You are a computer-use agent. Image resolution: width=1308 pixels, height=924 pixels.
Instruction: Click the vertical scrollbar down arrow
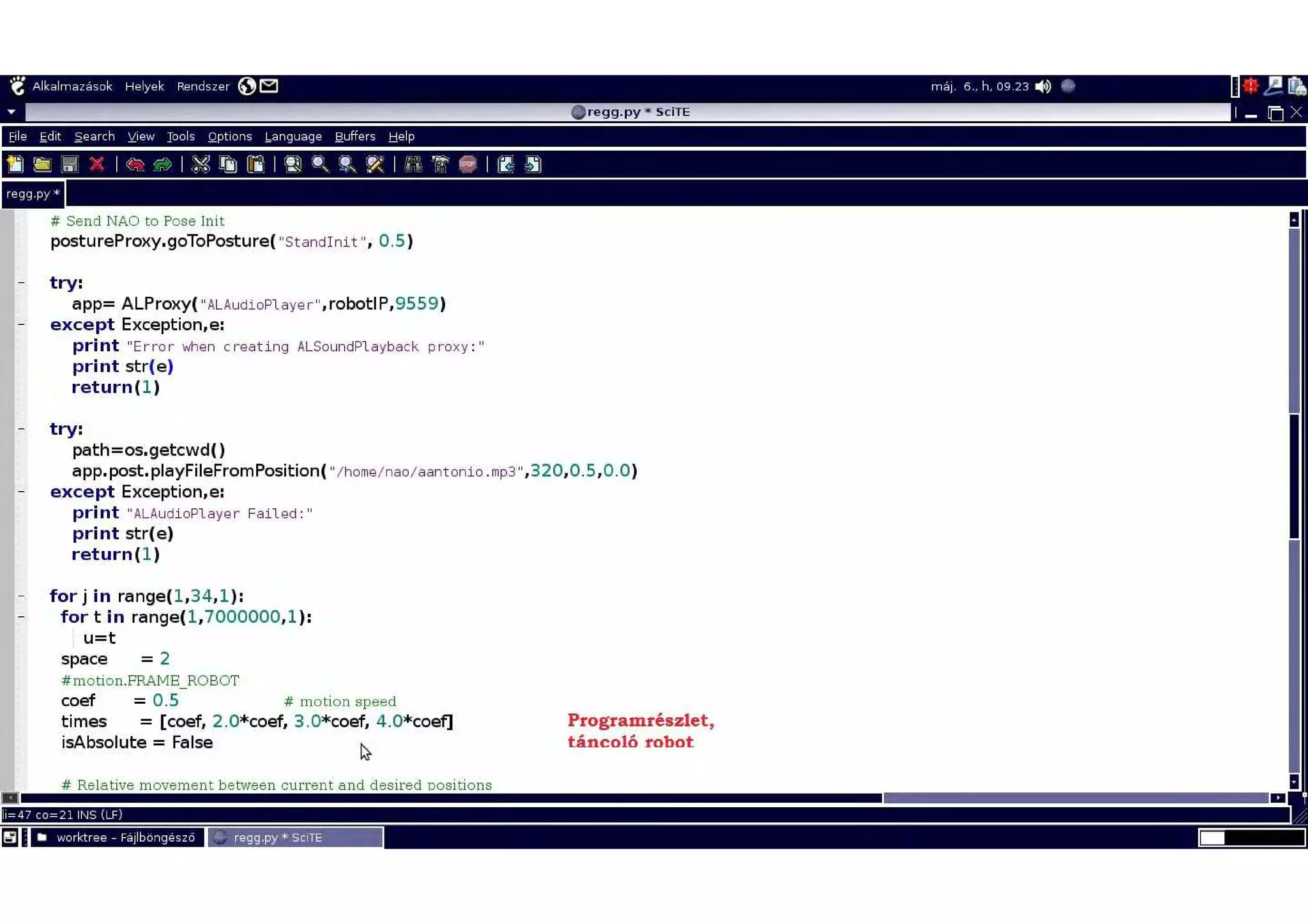click(1294, 781)
